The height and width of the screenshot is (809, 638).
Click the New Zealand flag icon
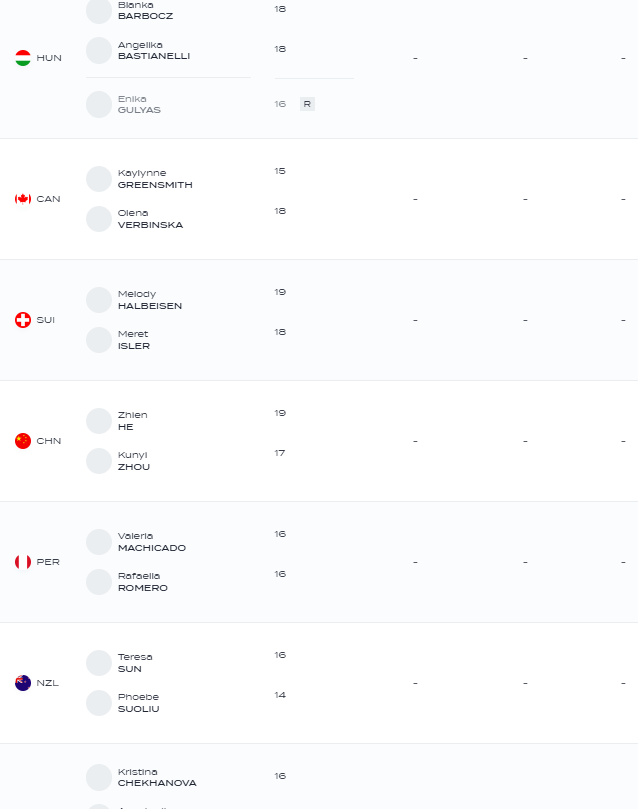pyautogui.click(x=23, y=683)
